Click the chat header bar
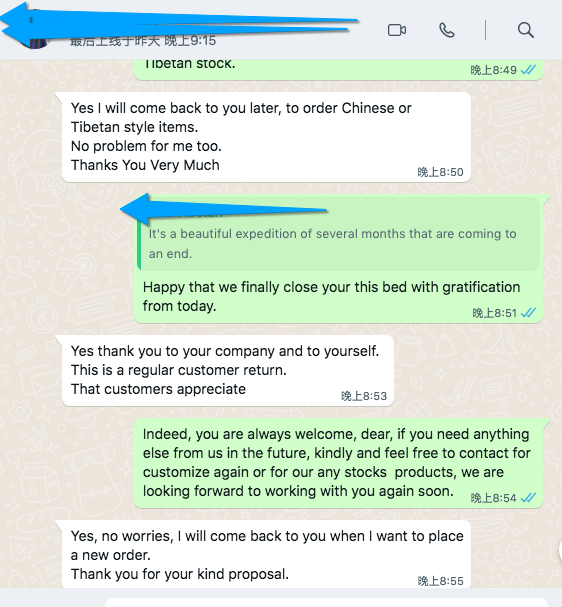The image size is (562, 607). tap(281, 30)
